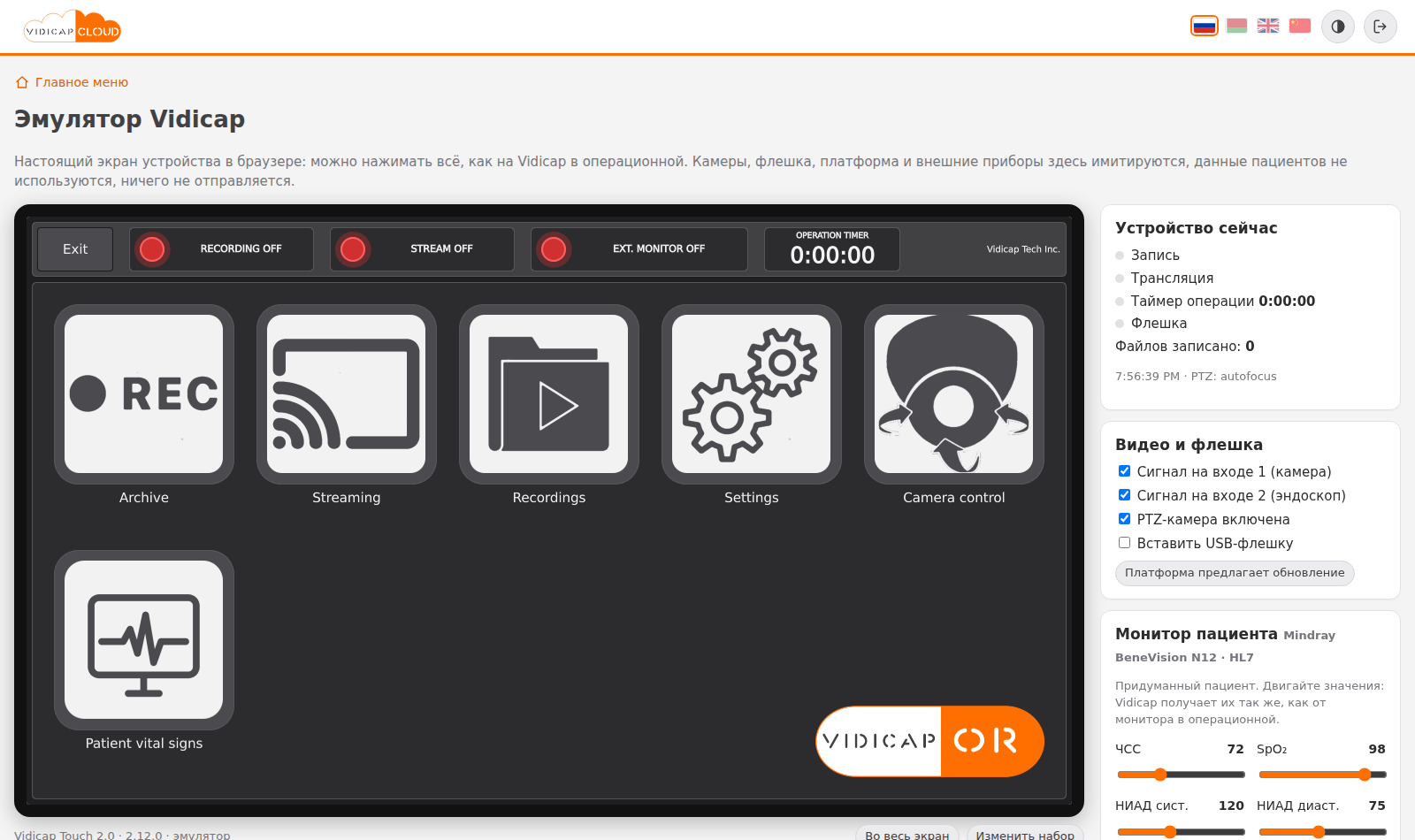This screenshot has width=1415, height=840.
Task: Open the REC Archive tile
Action: point(144,394)
